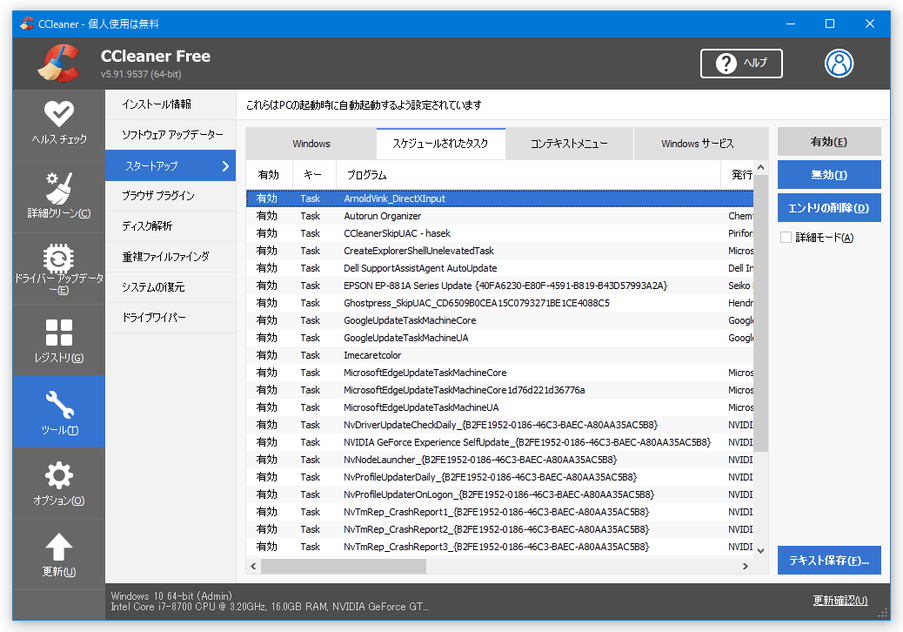Switch to Scheduled Tasks (スケジュールされたタスク) tab

(441, 143)
